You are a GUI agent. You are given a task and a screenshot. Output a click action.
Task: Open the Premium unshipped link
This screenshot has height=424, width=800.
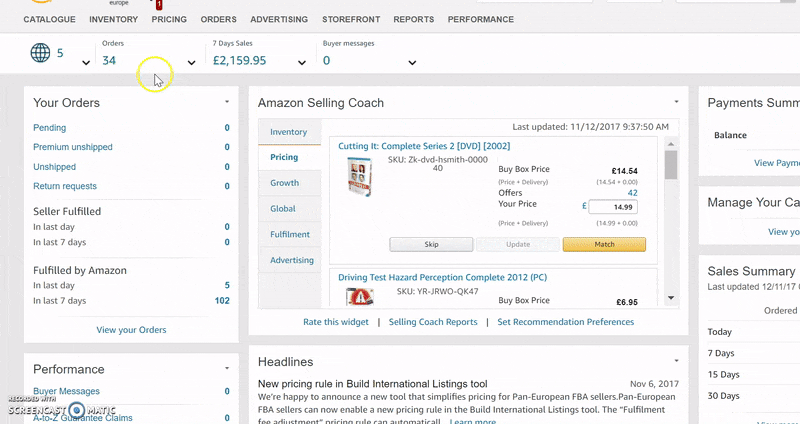pyautogui.click(x=73, y=147)
